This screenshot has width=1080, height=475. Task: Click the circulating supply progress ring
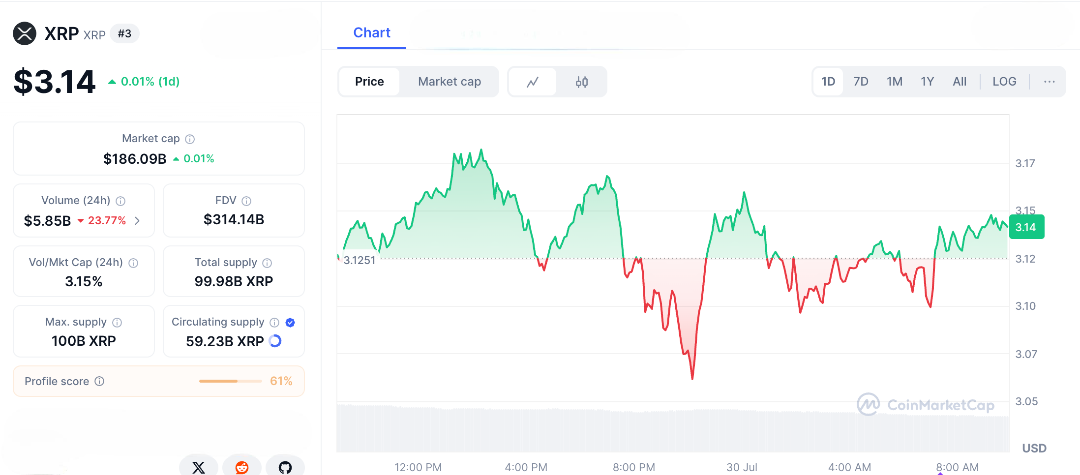275,341
